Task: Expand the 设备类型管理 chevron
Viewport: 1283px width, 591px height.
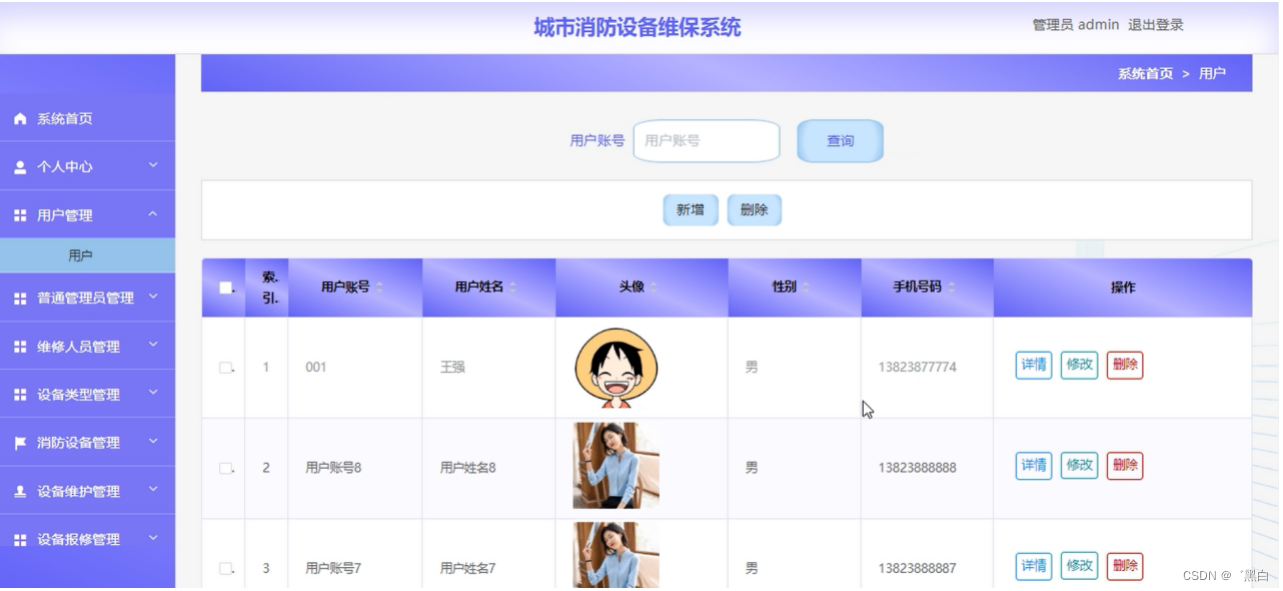Action: (x=153, y=393)
